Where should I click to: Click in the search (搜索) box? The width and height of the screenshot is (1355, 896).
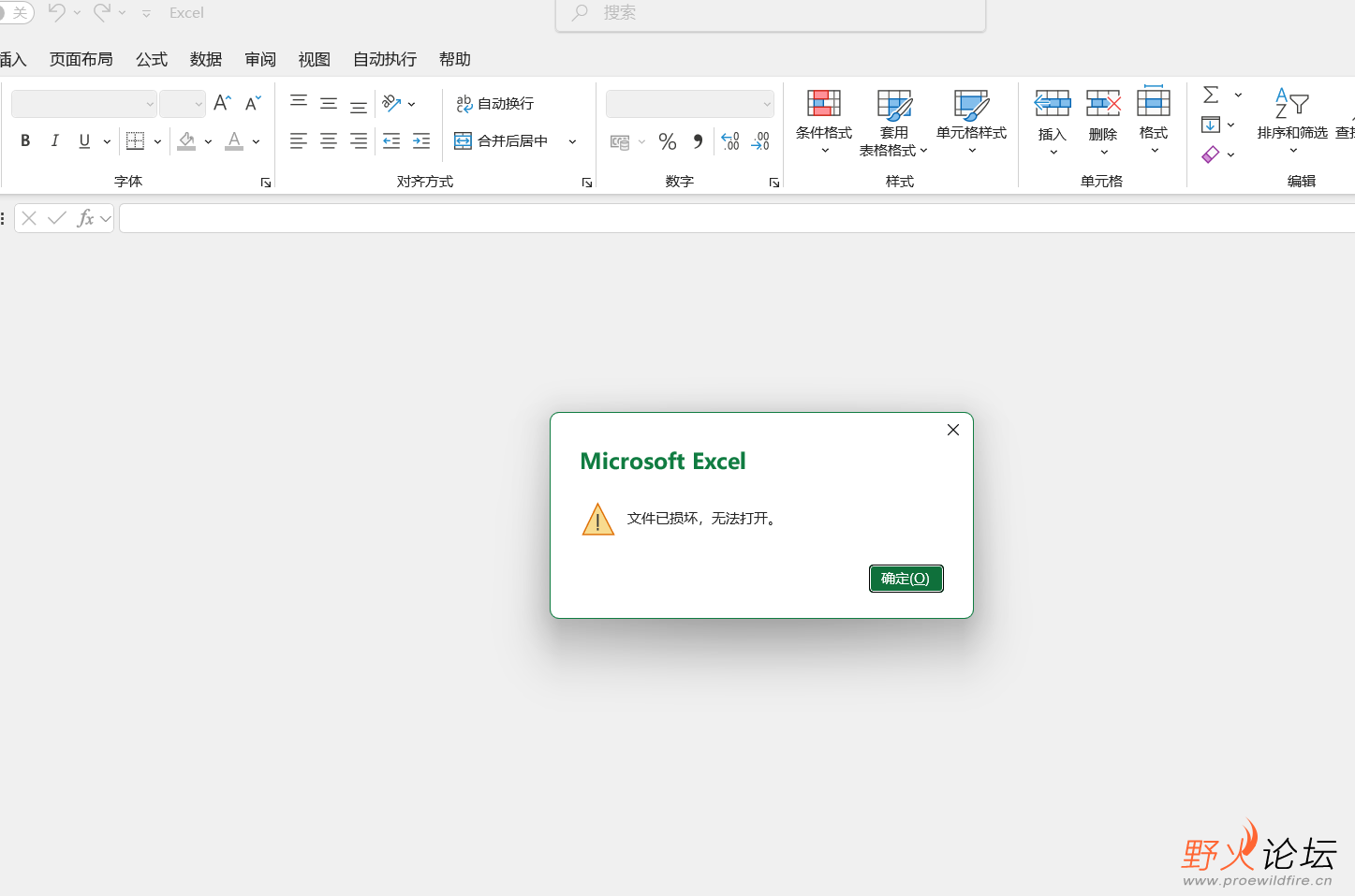click(x=771, y=14)
